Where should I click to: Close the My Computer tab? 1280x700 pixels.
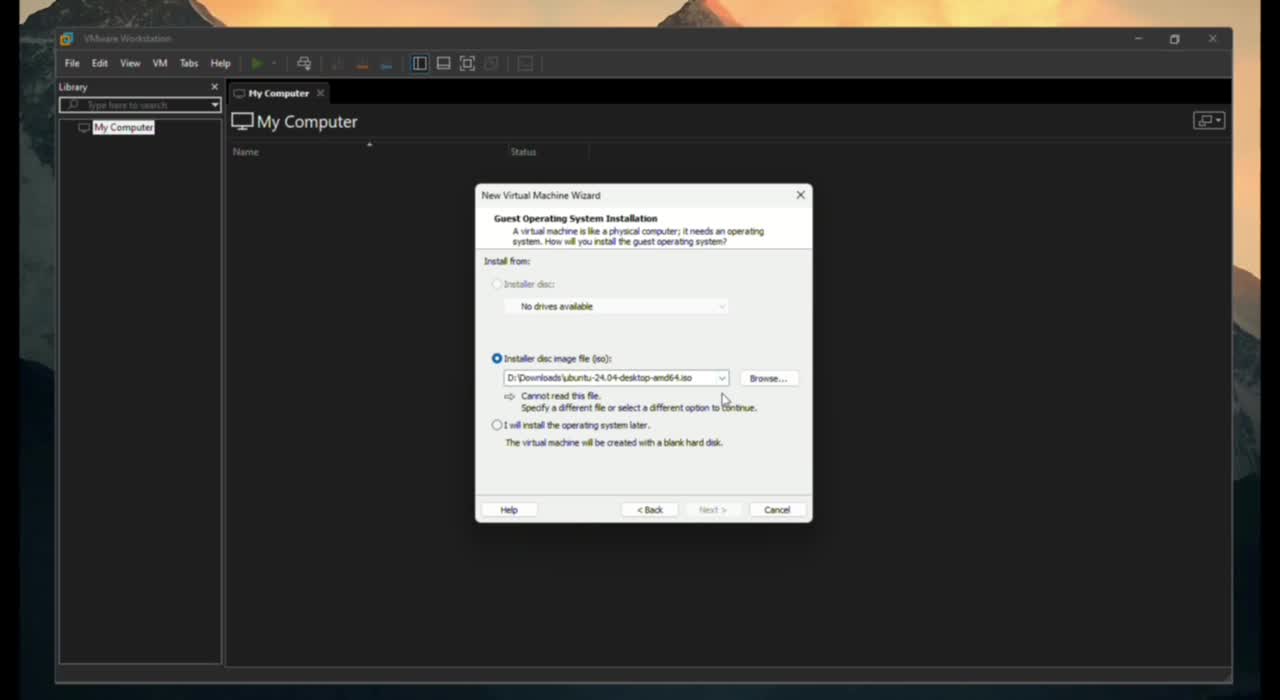[x=320, y=93]
